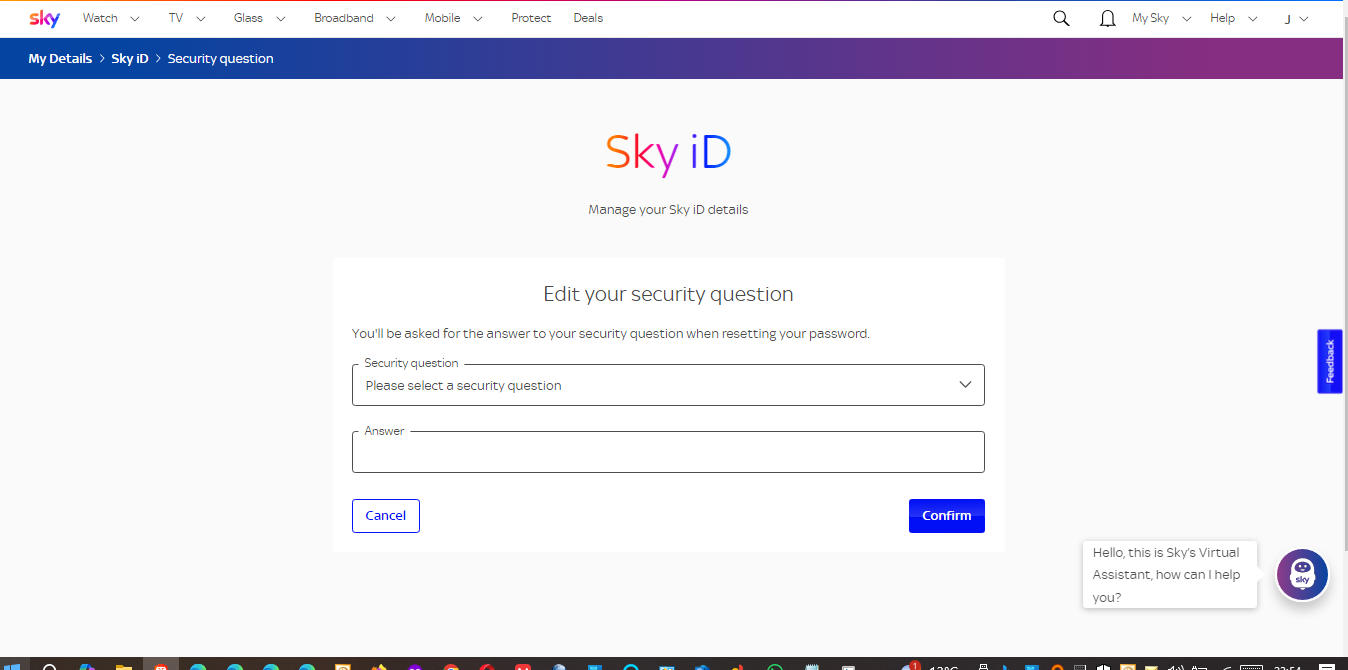Screen dimensions: 1348x670
Task: Expand the account menu labeled J
Action: click(x=1293, y=18)
